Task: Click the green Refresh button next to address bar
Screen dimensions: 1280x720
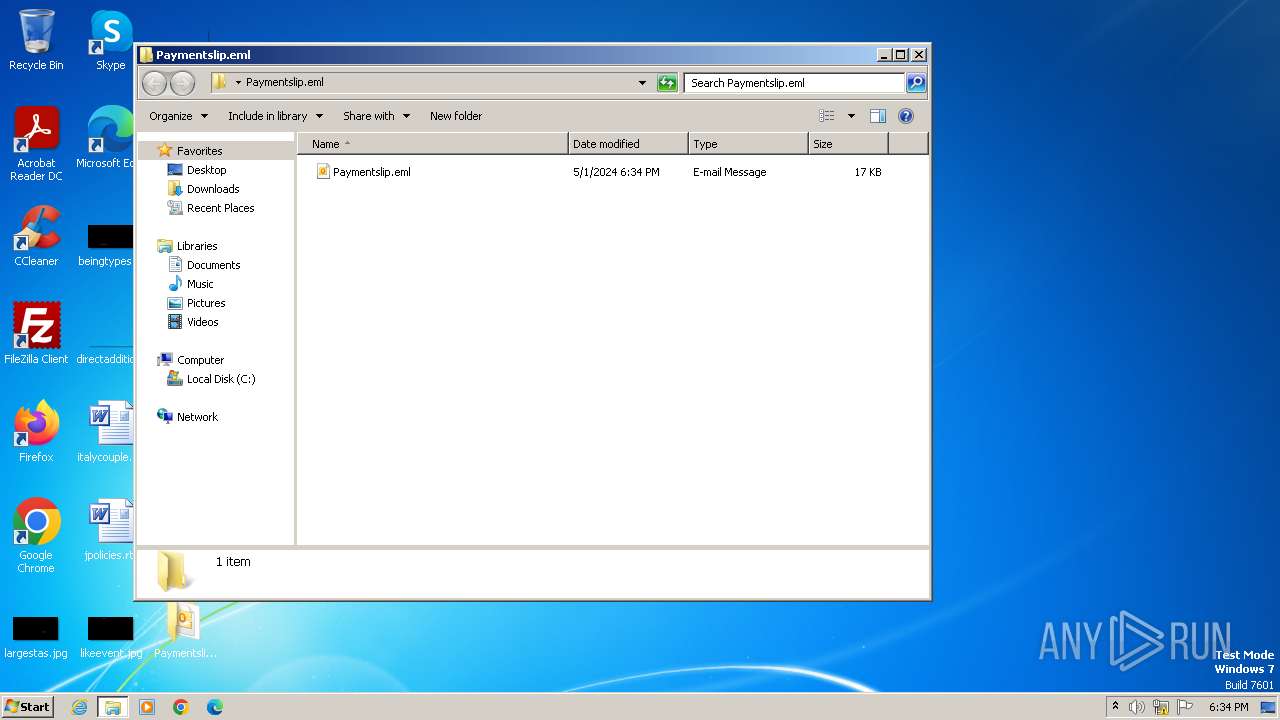Action: coord(667,83)
